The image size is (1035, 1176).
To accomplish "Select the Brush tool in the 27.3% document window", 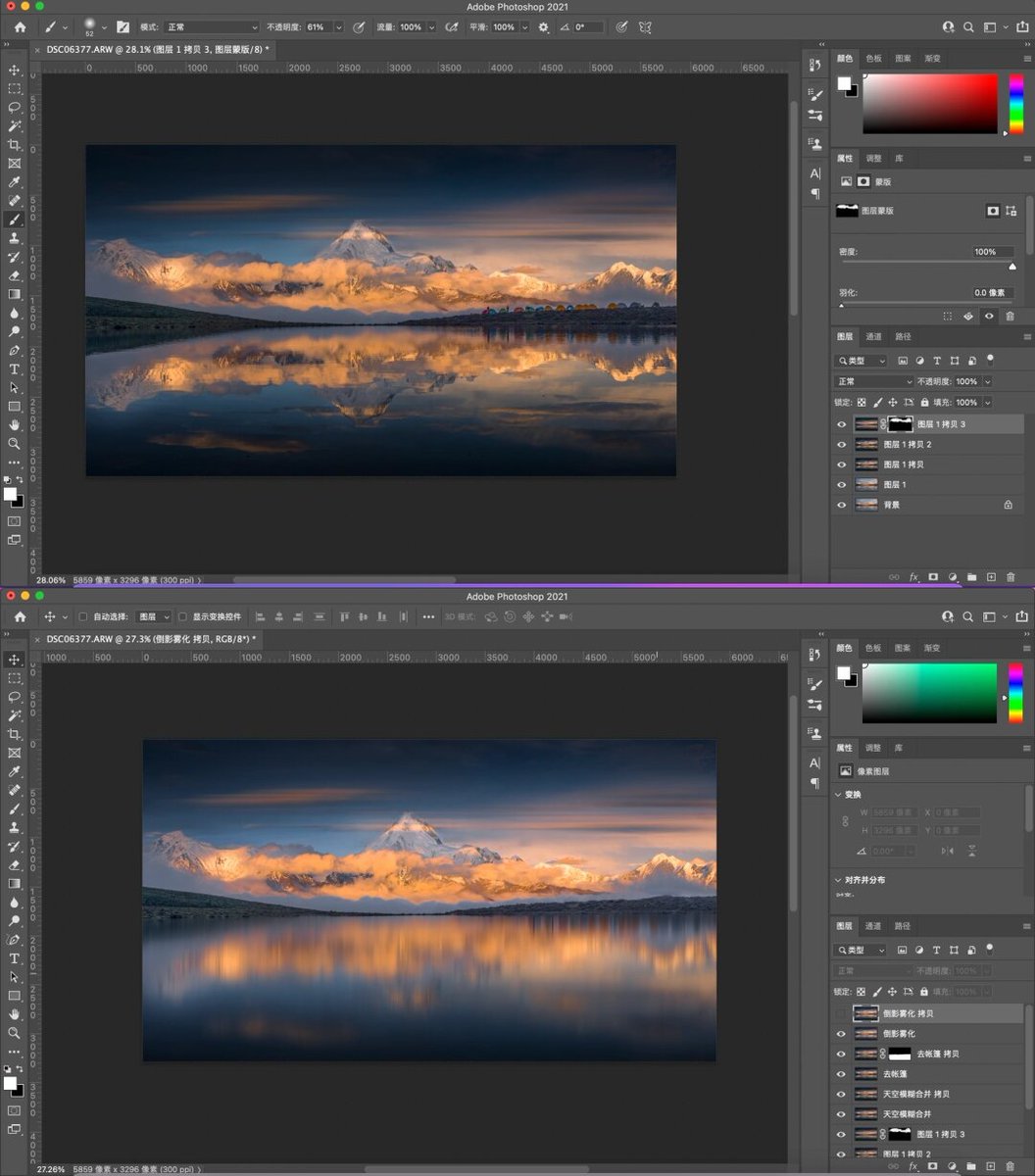I will click(x=15, y=809).
